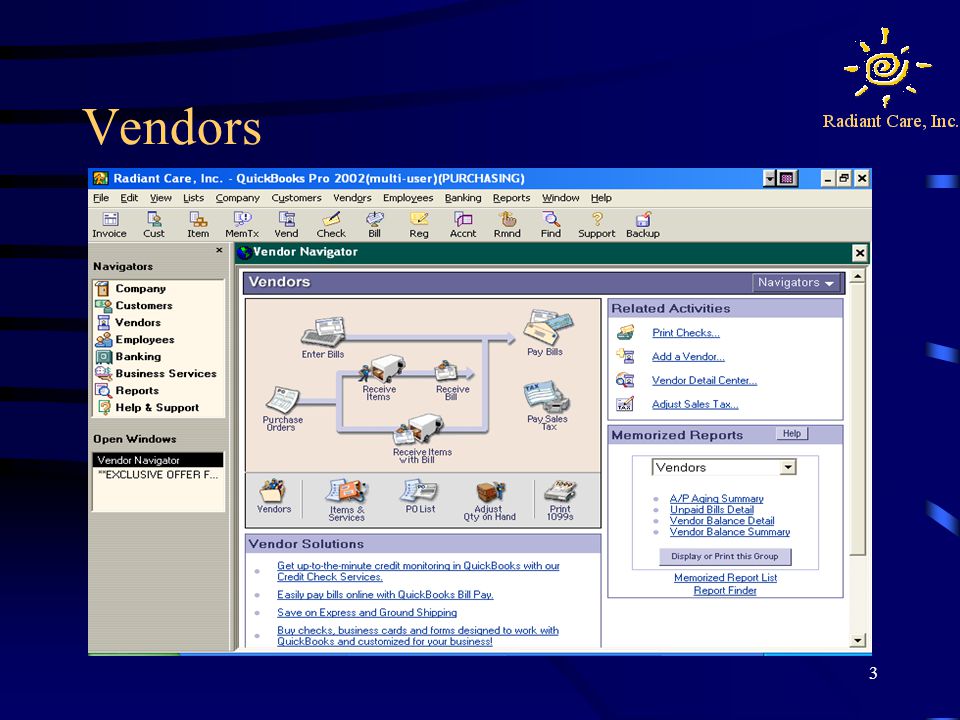Select Business Services navigator

click(x=166, y=373)
